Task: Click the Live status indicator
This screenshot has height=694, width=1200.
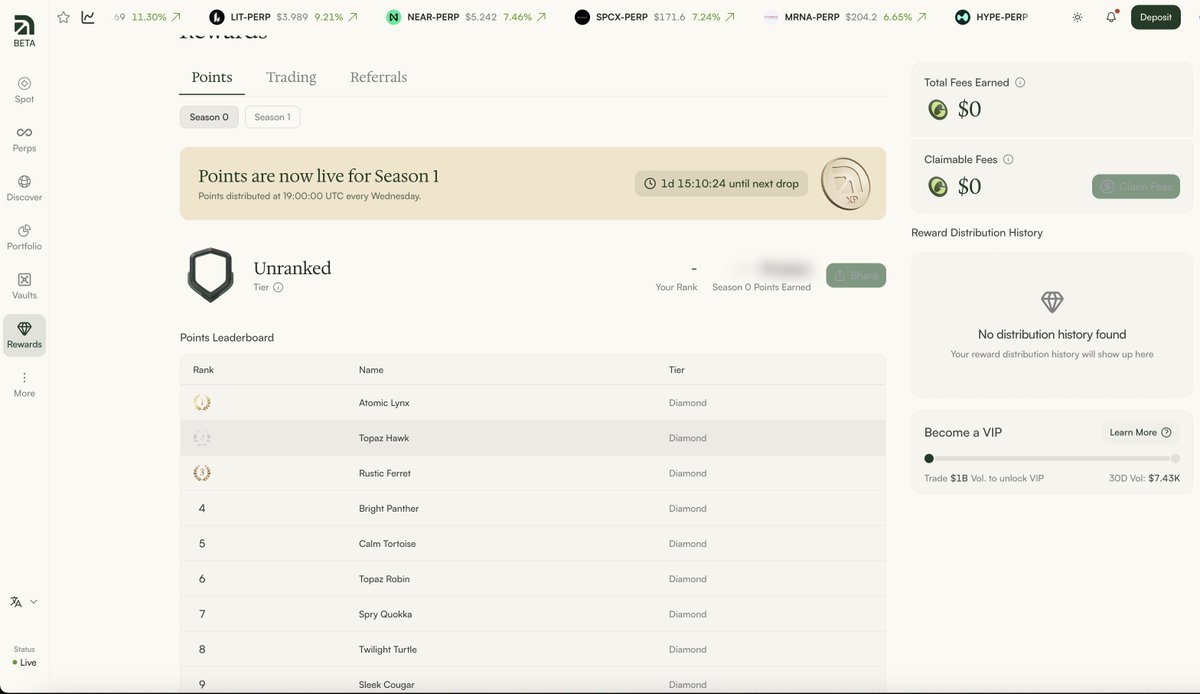Action: 24,662
